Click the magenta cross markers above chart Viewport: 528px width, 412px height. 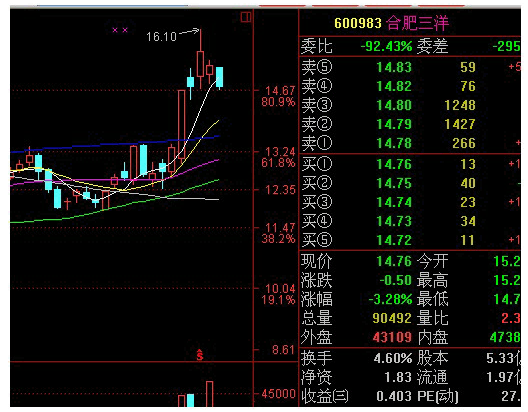pos(120,30)
